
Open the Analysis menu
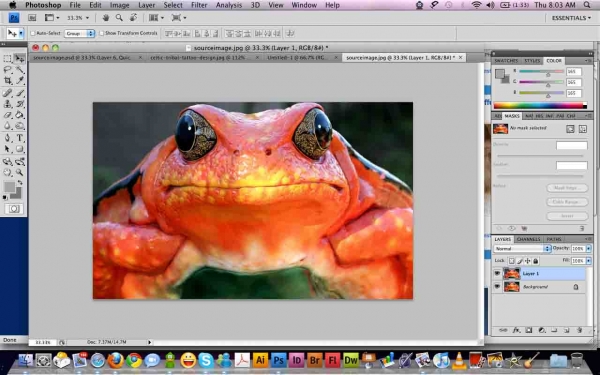229,5
